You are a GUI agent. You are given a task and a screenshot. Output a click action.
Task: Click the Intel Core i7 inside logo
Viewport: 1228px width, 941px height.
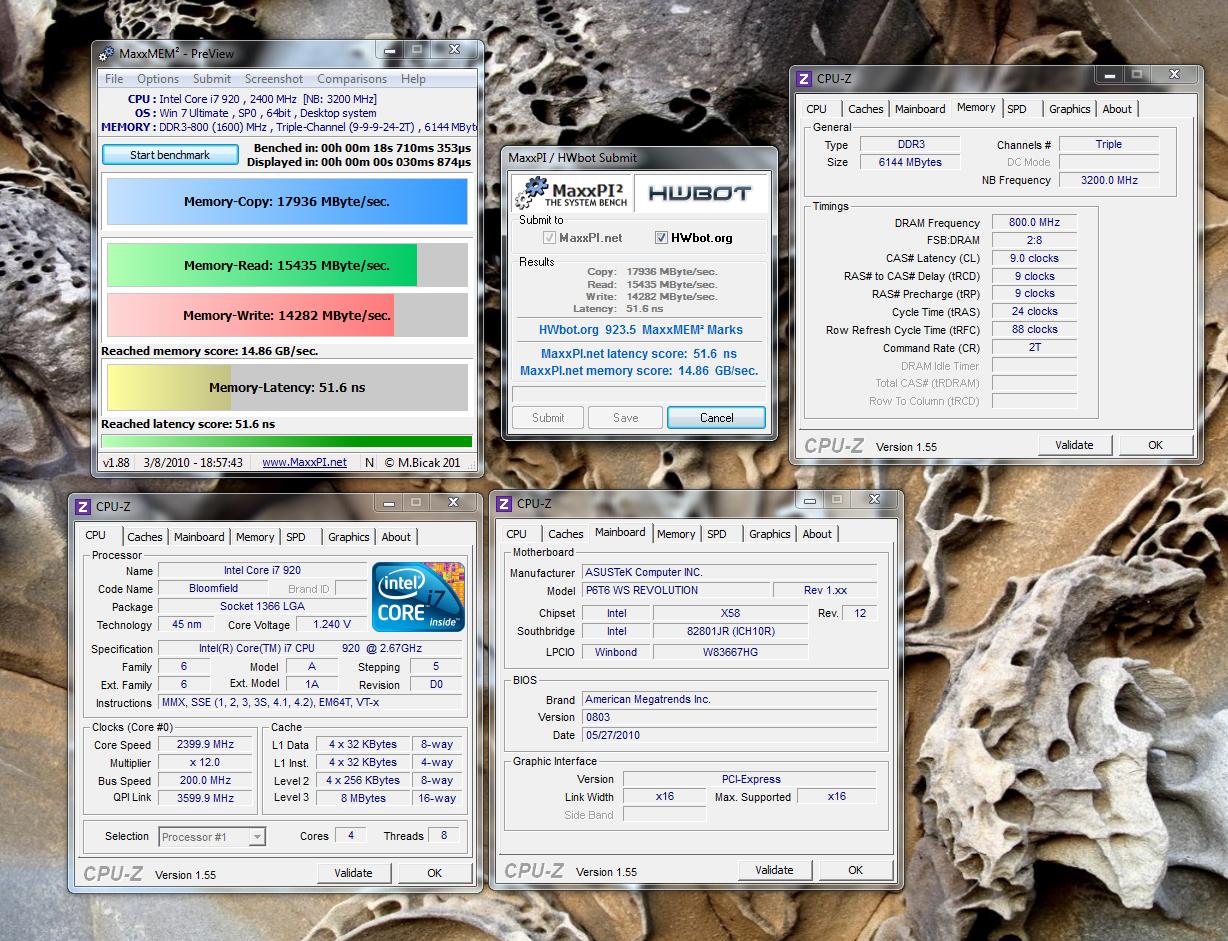click(x=418, y=597)
